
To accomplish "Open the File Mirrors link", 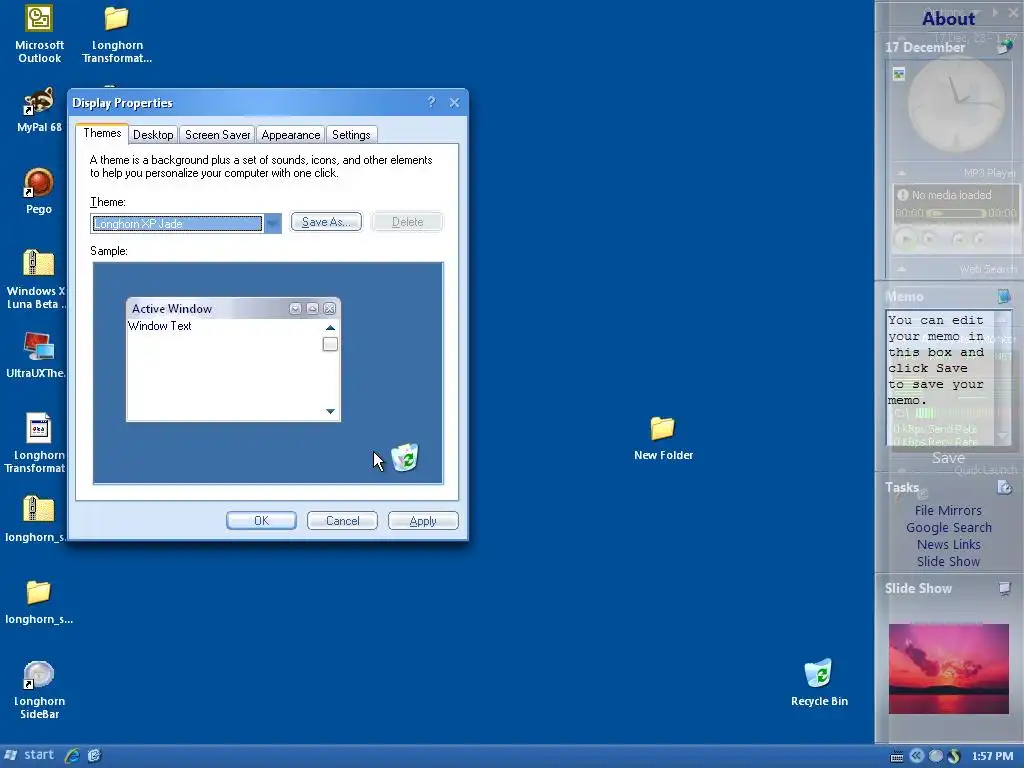I will (948, 511).
